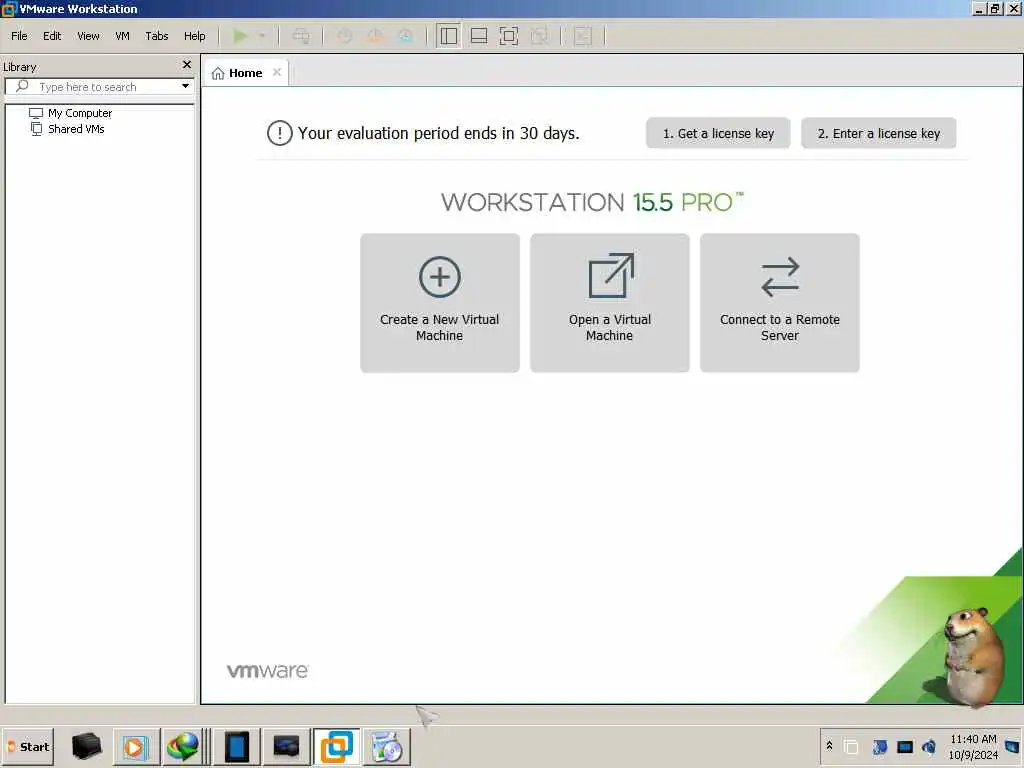The width and height of the screenshot is (1024, 768).
Task: Click the VMware Workstation title bar icon
Action: [x=9, y=9]
